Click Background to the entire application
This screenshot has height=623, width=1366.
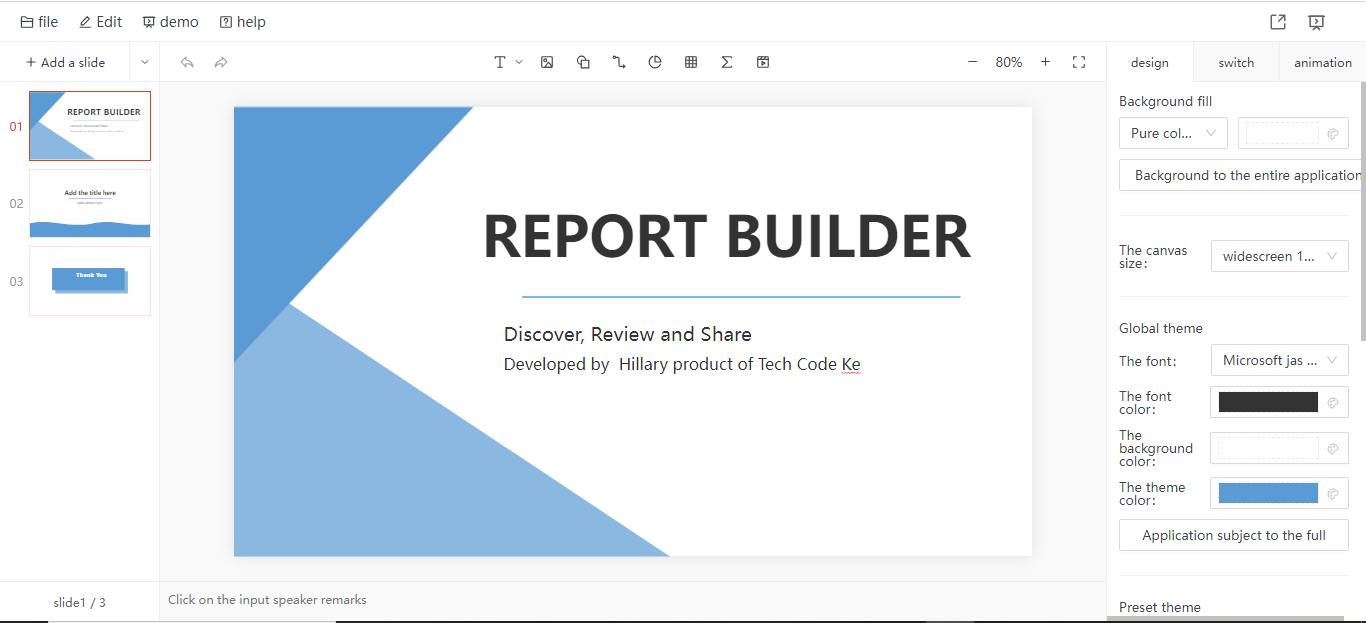1240,174
